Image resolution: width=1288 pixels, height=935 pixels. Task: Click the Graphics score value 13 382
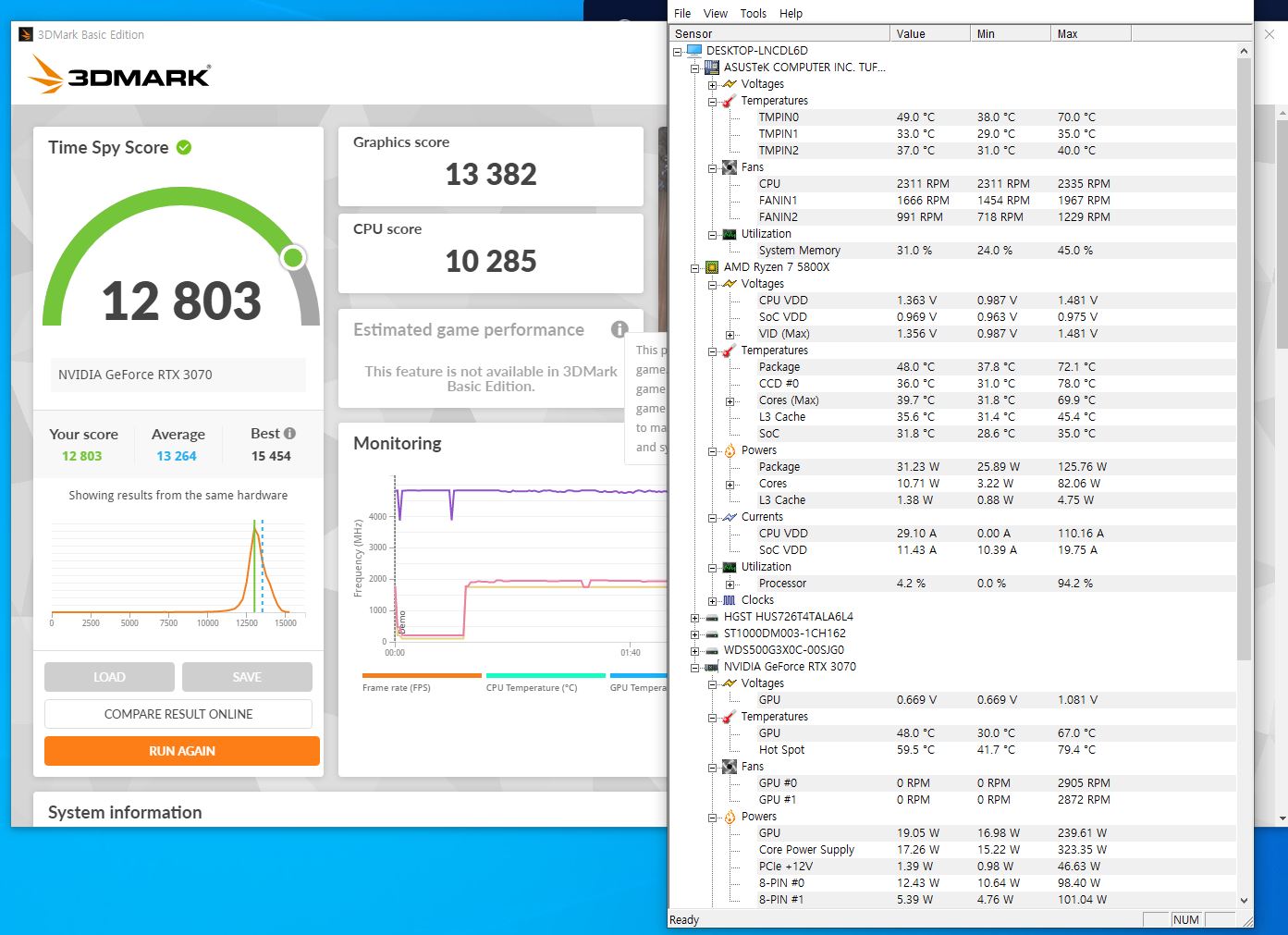coord(491,174)
